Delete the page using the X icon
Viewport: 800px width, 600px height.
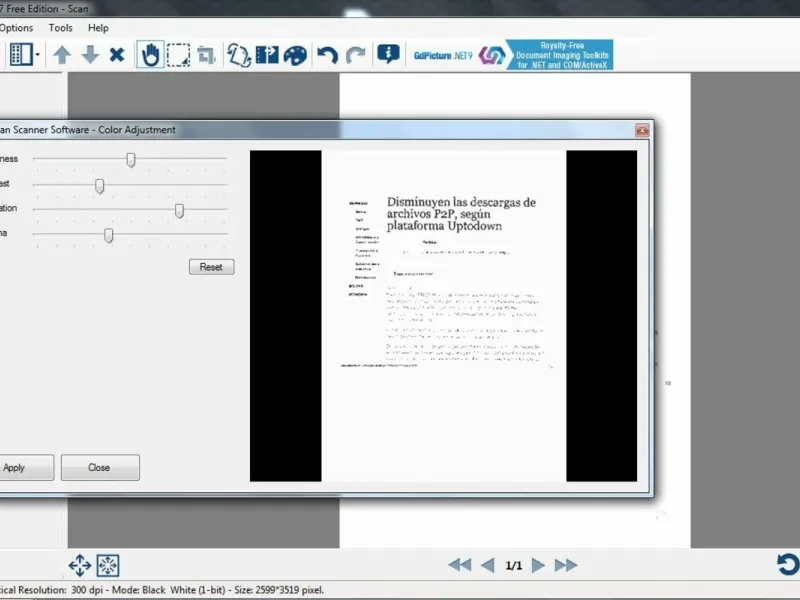(117, 55)
